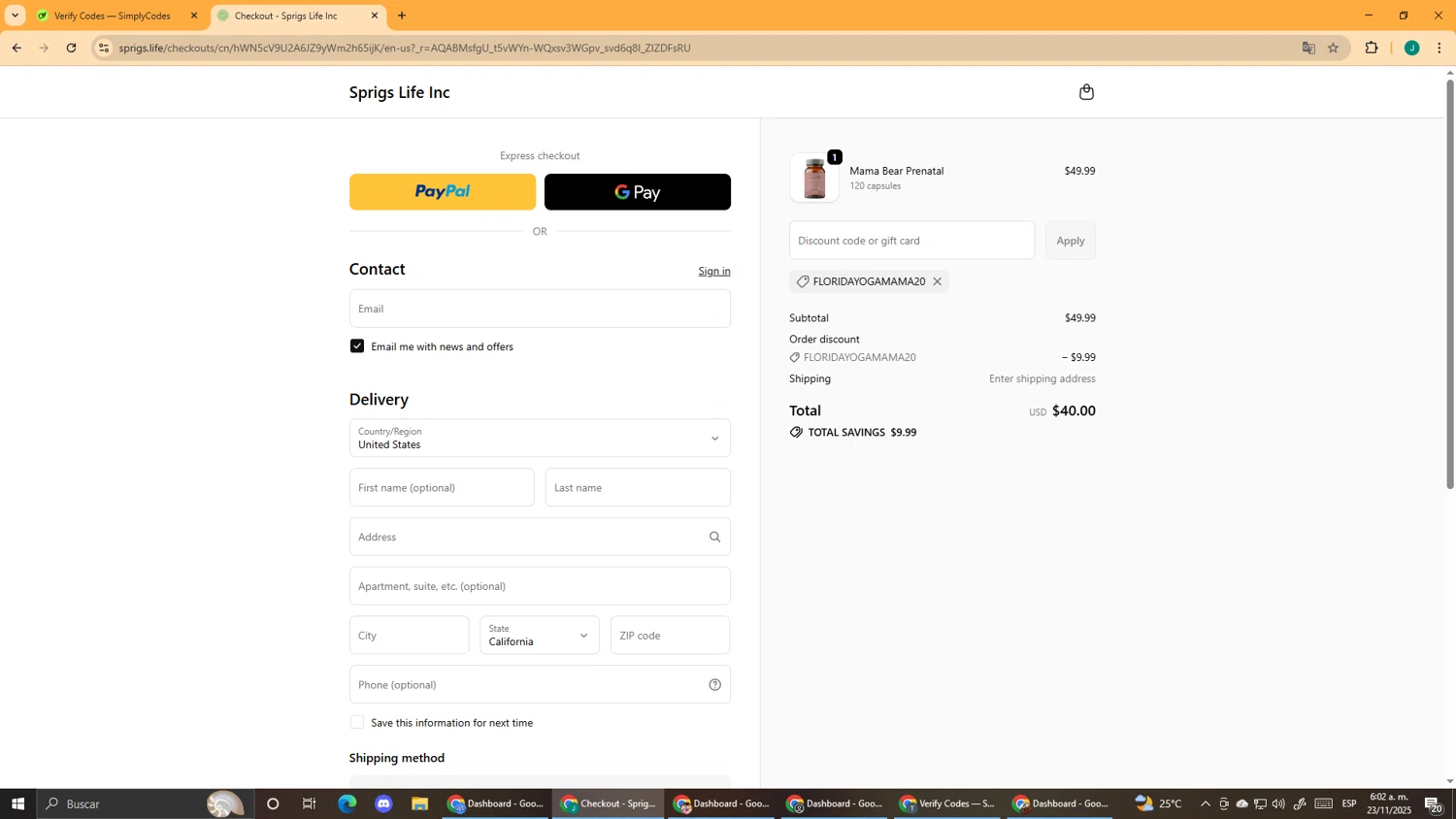Open Cortana circle icon on taskbar
Viewport: 1456px width, 819px height.
(273, 803)
